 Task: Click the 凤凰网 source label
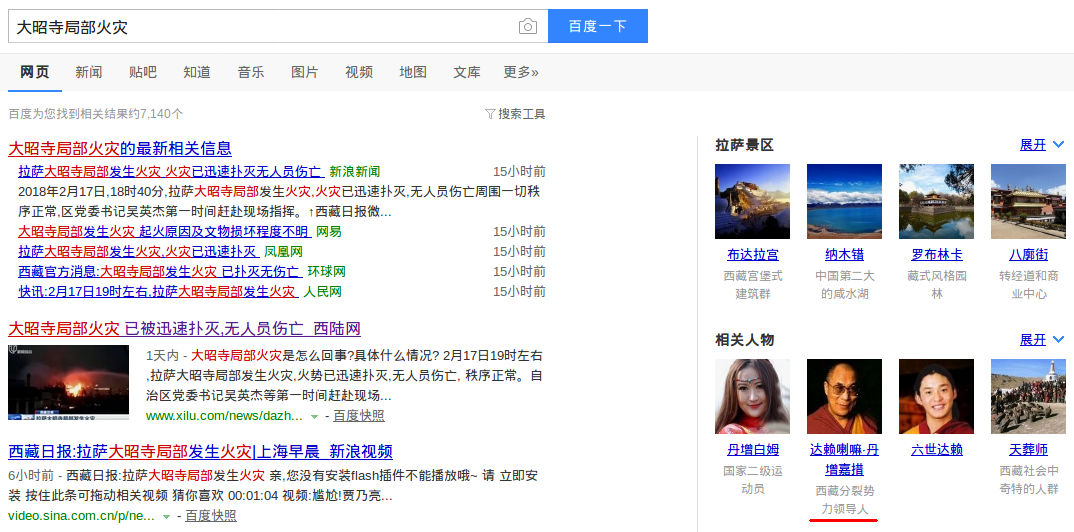tap(284, 251)
